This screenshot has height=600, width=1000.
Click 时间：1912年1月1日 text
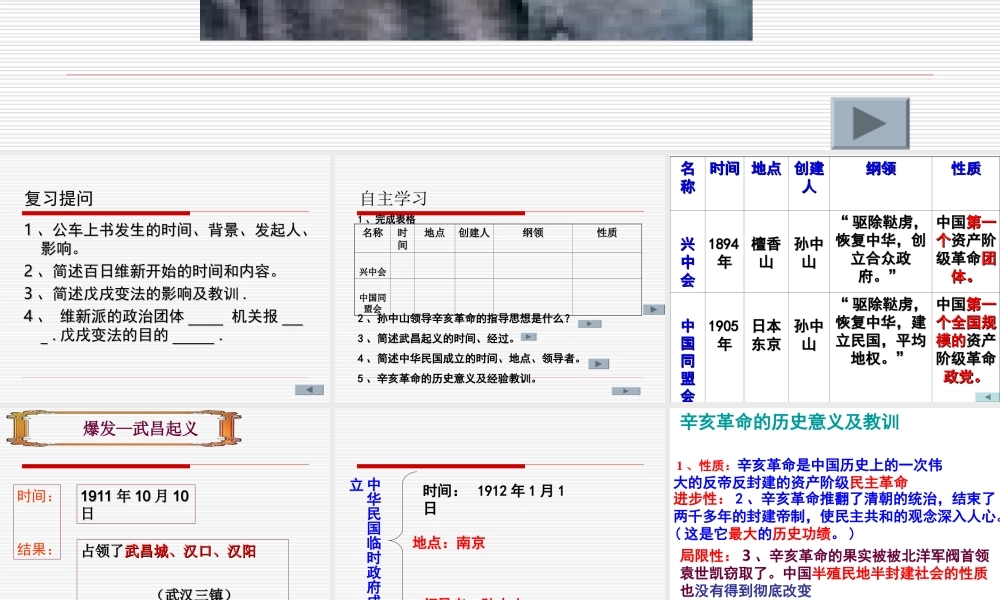coord(494,499)
